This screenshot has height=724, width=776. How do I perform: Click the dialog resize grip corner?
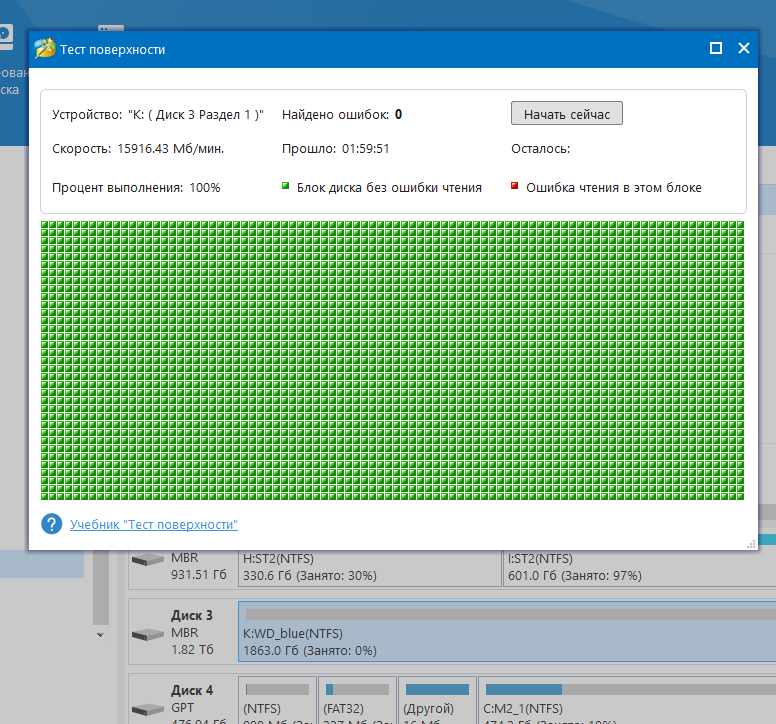[750, 544]
